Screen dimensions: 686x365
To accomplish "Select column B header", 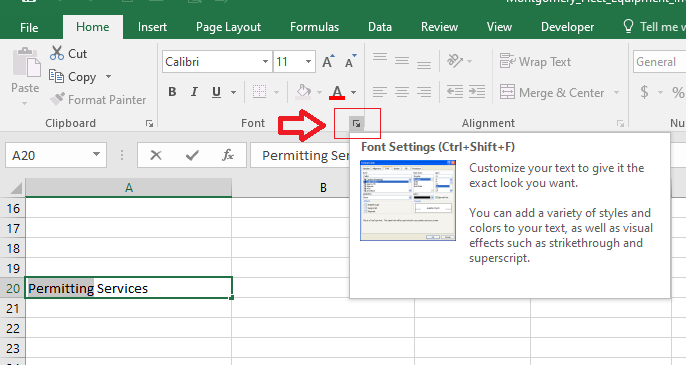I will [323, 188].
